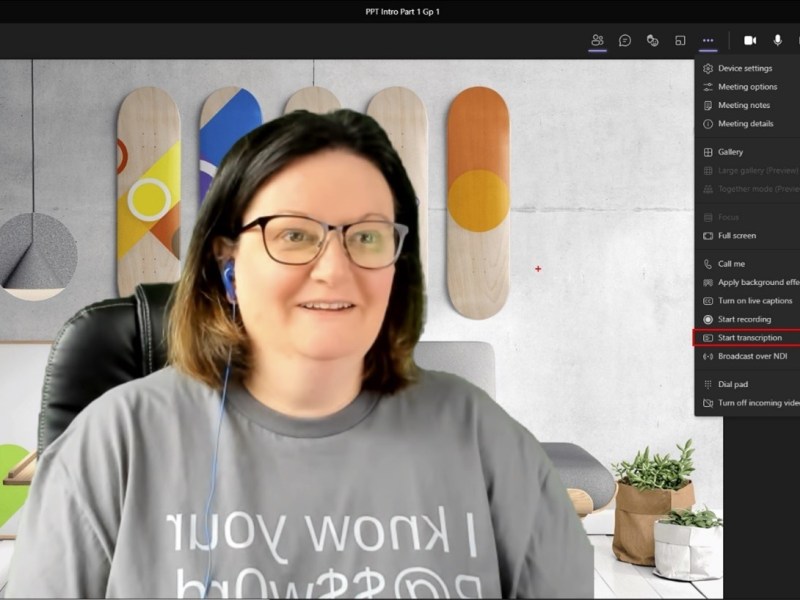
Task: Choose the Call me option
Action: click(731, 264)
